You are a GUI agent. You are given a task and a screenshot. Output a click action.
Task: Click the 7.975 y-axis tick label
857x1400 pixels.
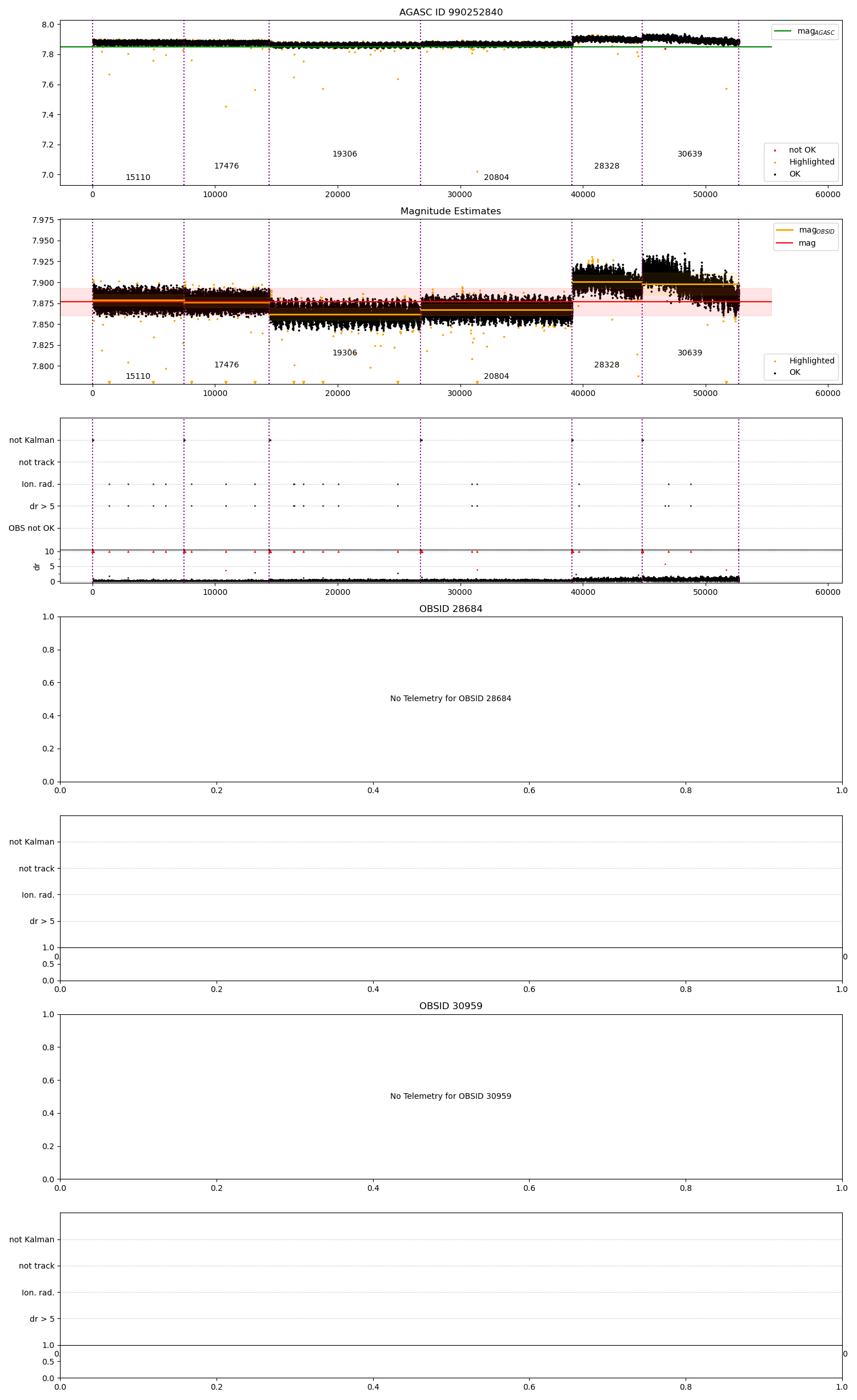(43, 220)
